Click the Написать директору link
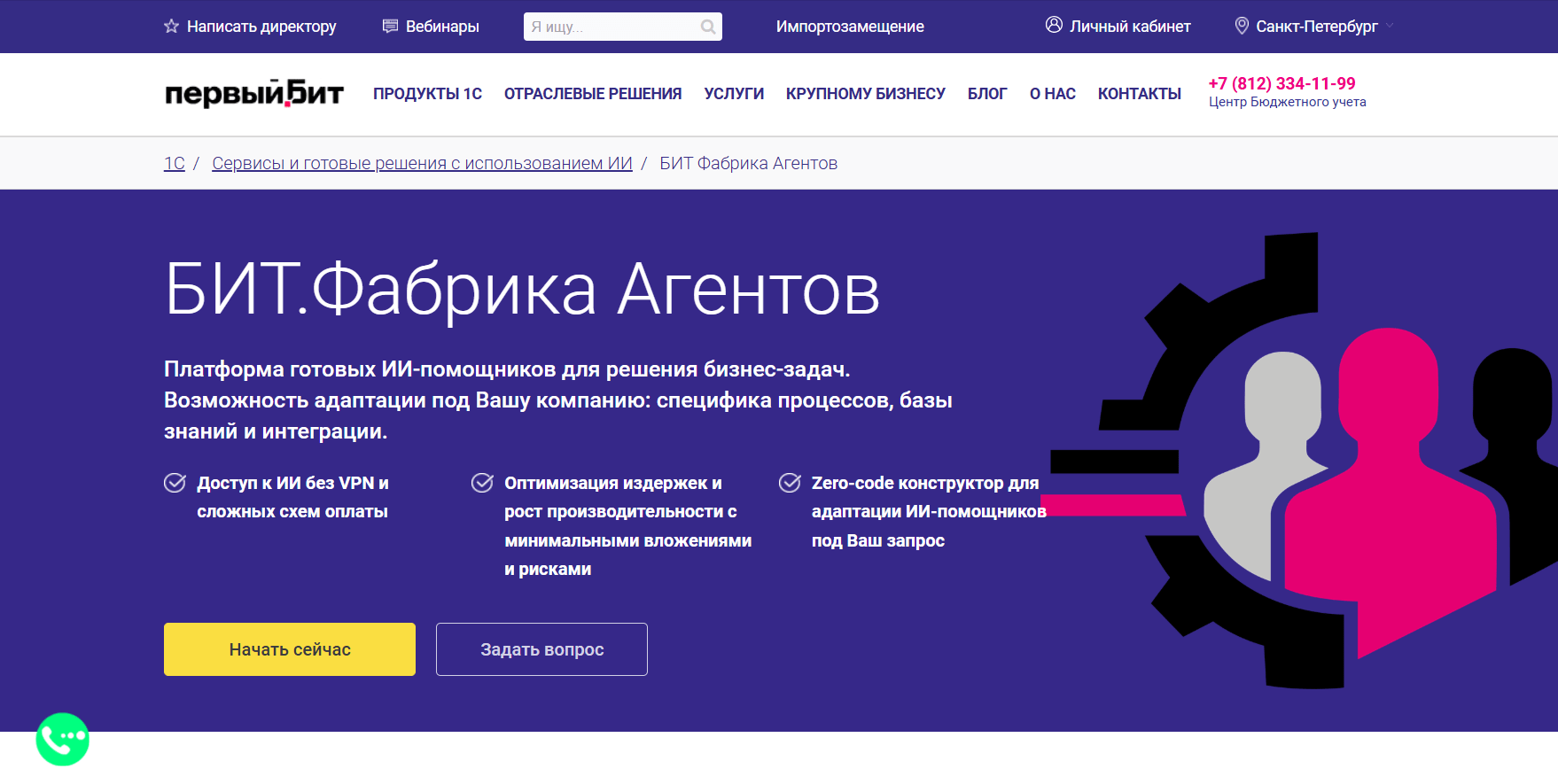This screenshot has width=1558, height=784. coord(261,27)
